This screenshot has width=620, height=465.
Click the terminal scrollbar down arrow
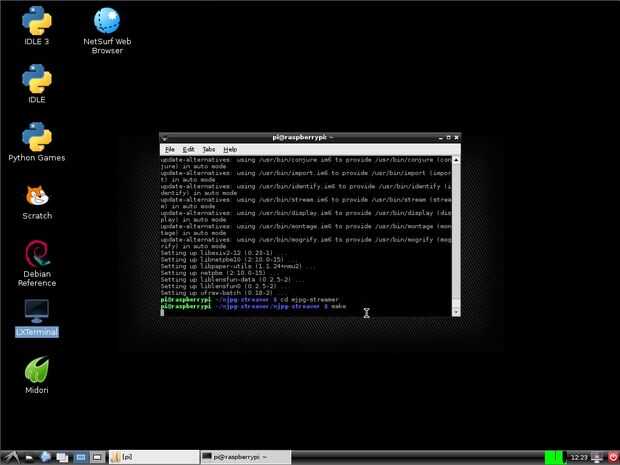pyautogui.click(x=456, y=313)
